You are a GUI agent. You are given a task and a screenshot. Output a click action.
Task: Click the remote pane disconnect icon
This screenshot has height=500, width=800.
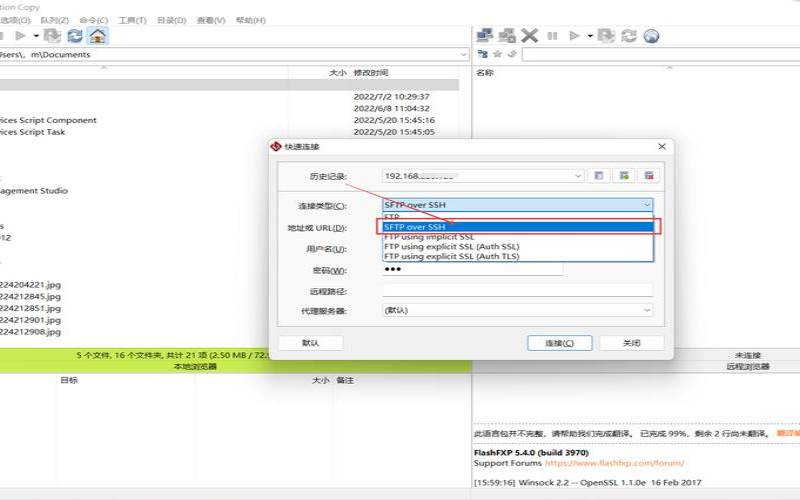tap(507, 36)
